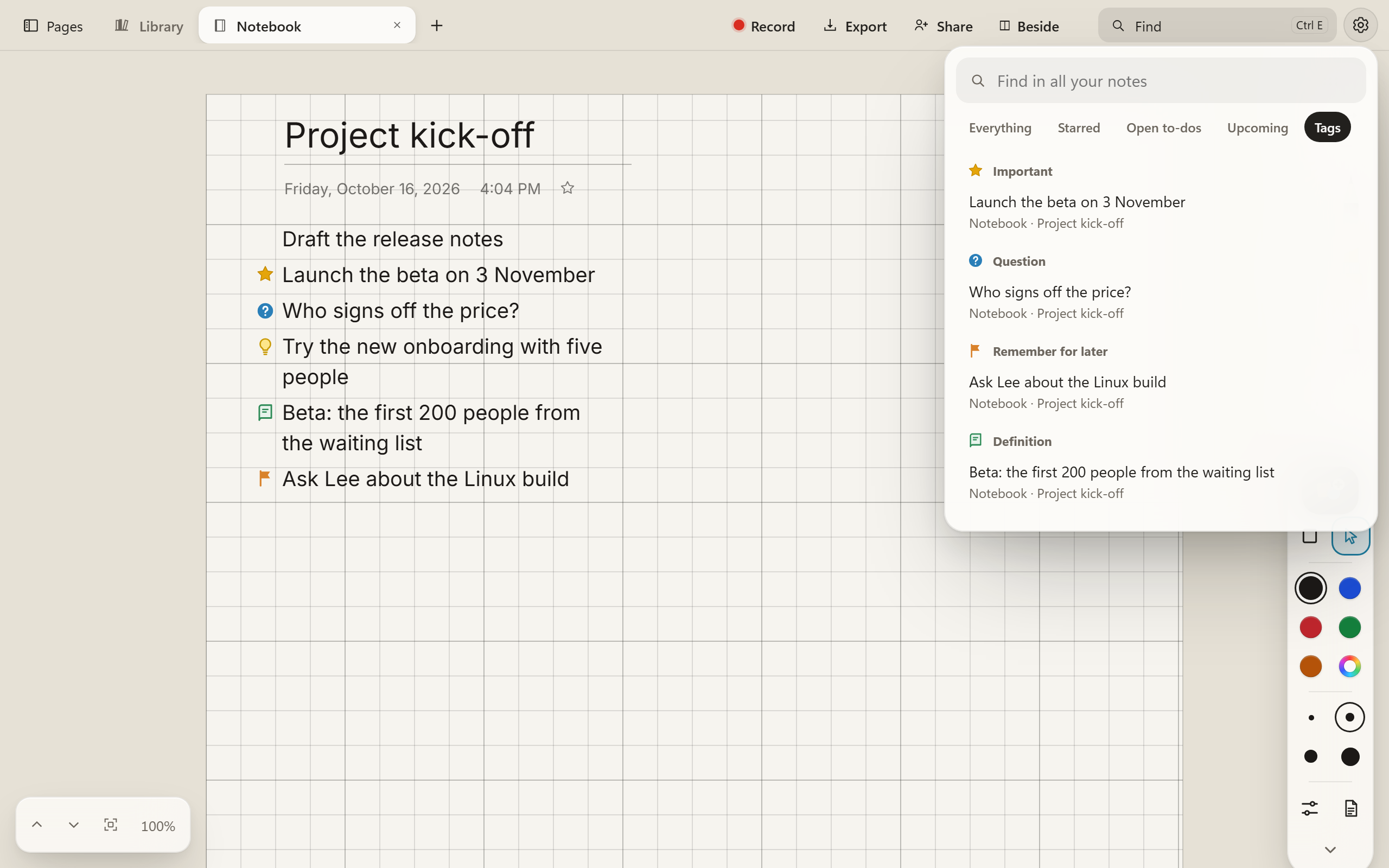Select the pointer selection tool

pyautogui.click(x=1350, y=537)
